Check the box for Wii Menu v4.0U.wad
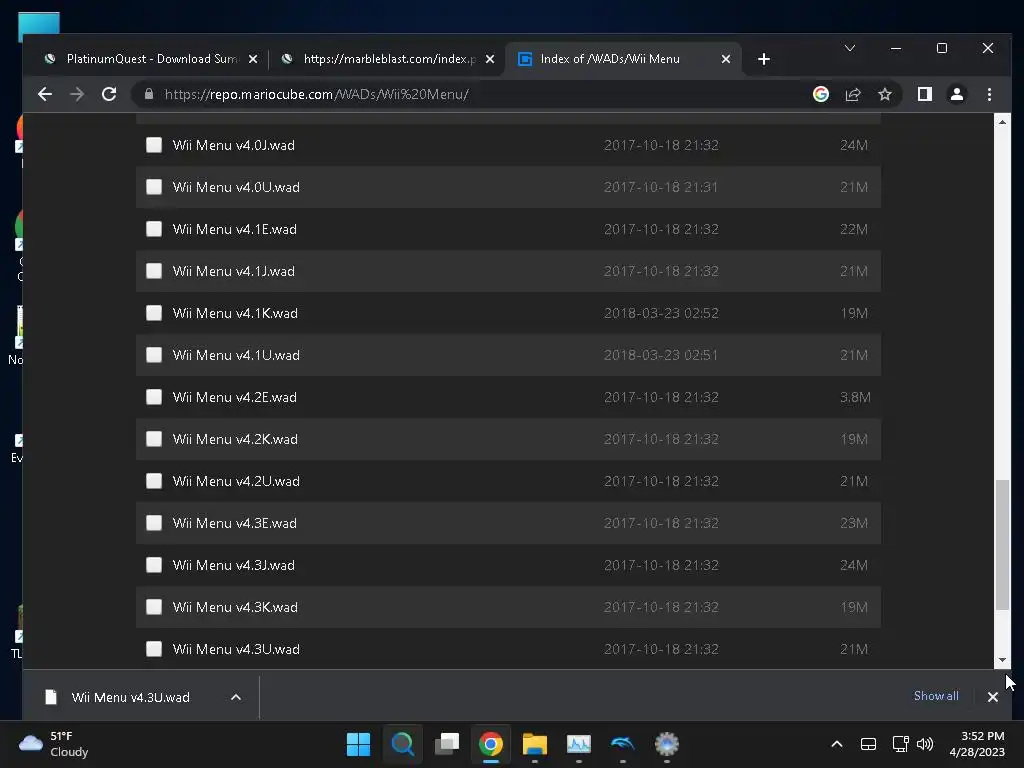 coord(154,187)
